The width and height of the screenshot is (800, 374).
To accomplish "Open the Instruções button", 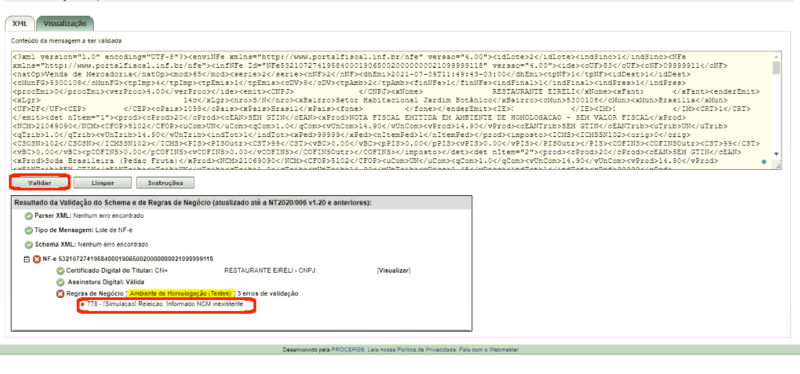I will (x=165, y=183).
